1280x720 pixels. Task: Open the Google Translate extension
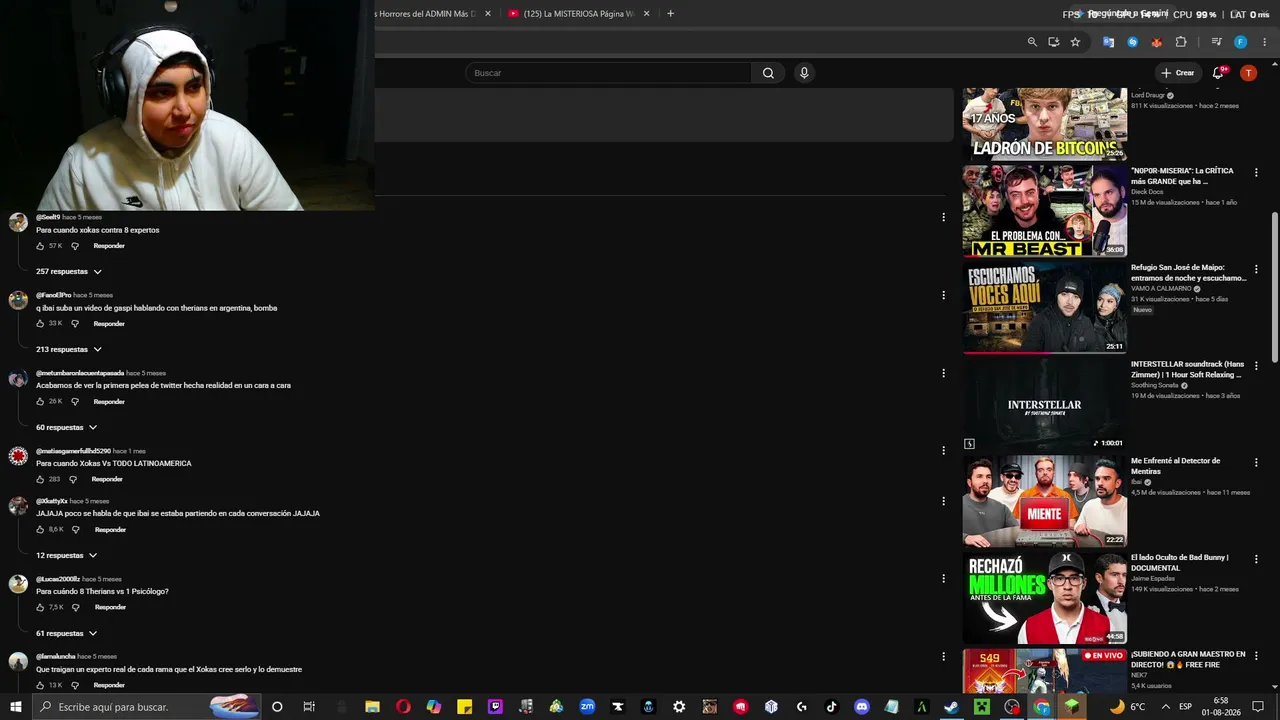(x=1108, y=42)
